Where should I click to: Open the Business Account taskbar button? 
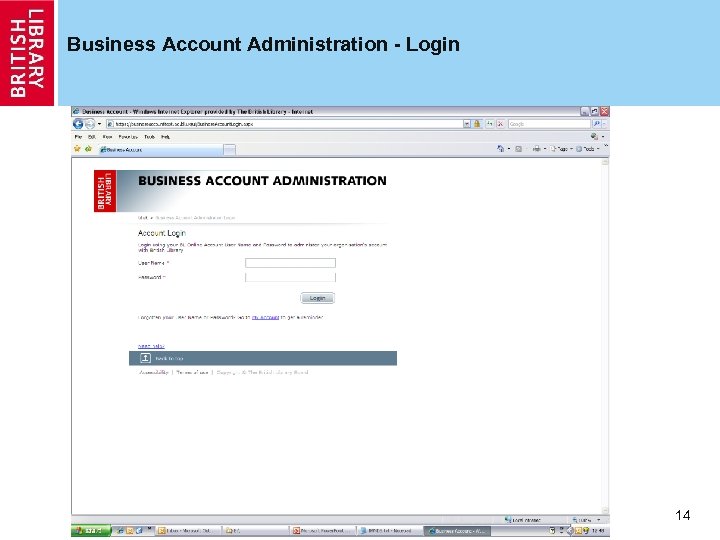pyautogui.click(x=456, y=531)
